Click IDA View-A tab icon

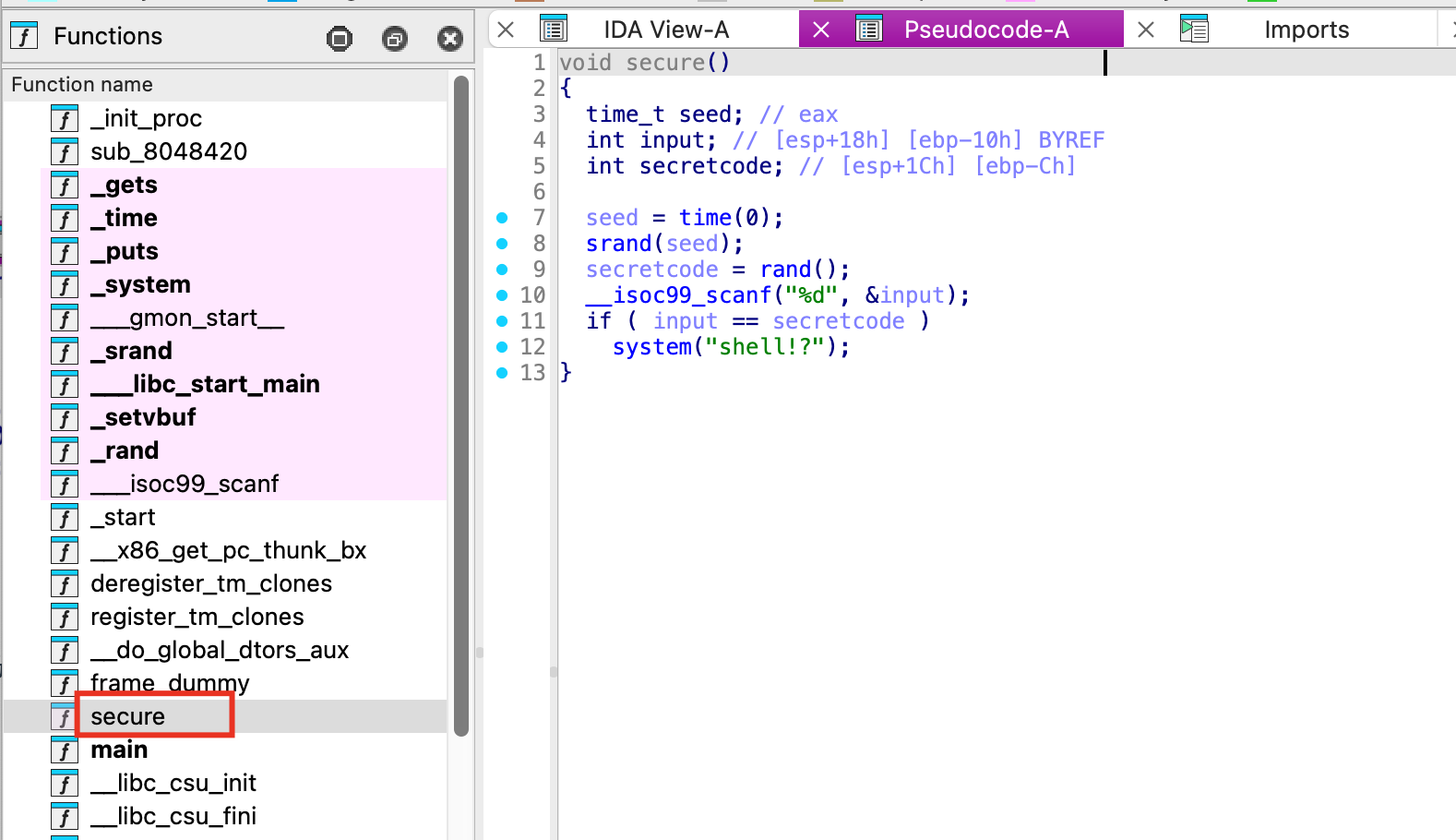[554, 30]
